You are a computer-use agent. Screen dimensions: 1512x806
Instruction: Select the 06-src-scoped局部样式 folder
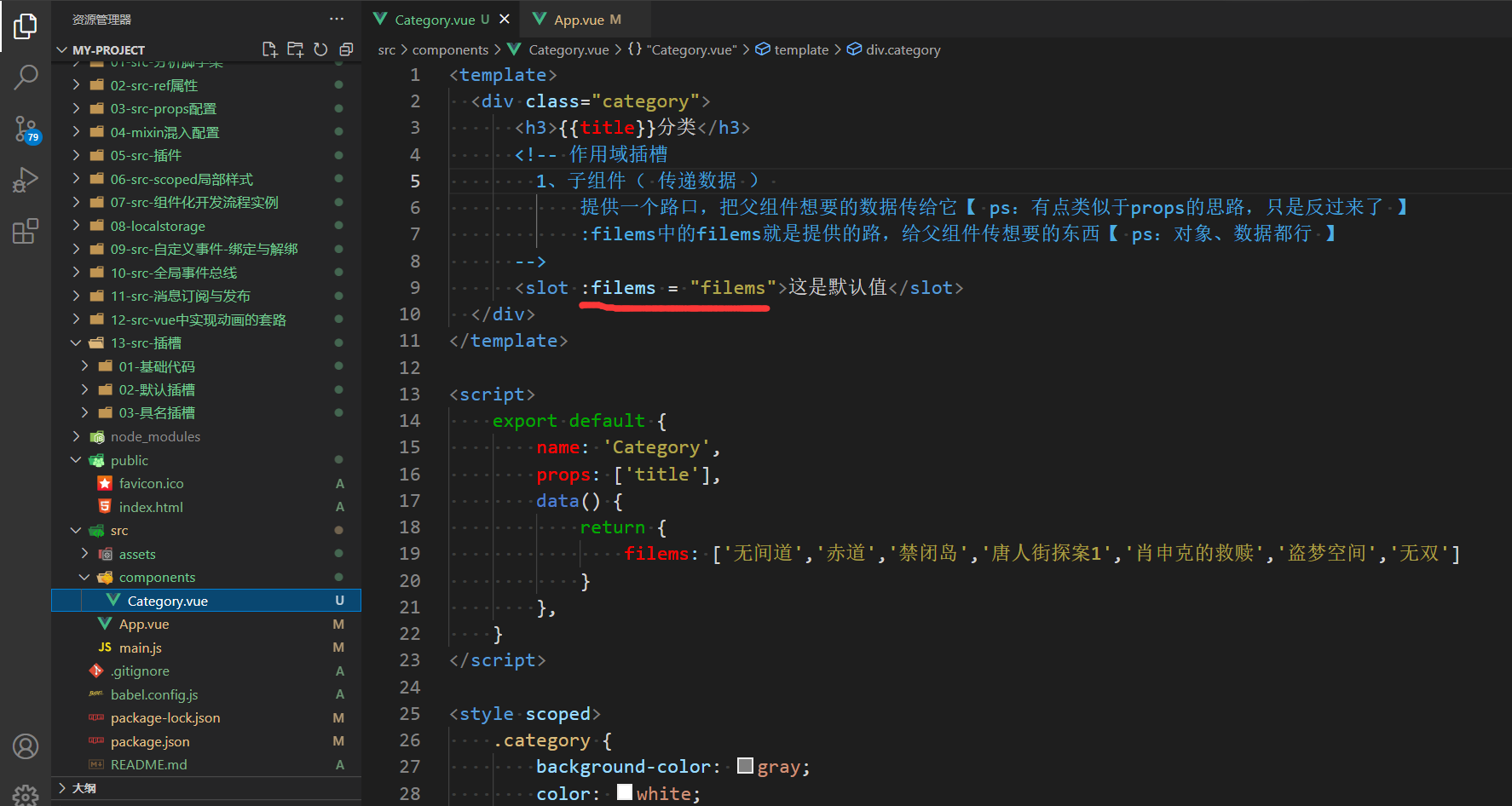[x=206, y=179]
